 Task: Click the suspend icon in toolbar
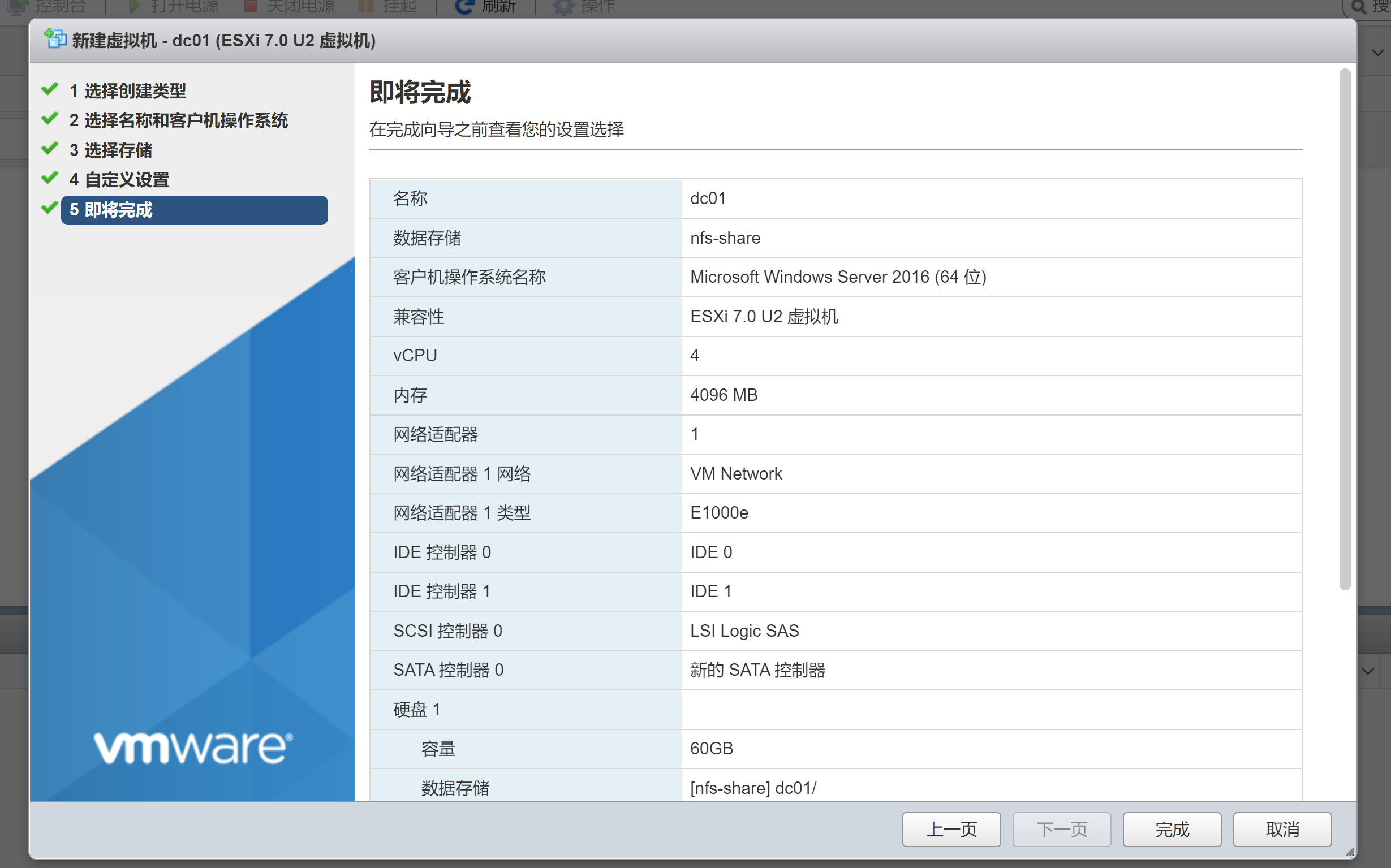(x=366, y=6)
